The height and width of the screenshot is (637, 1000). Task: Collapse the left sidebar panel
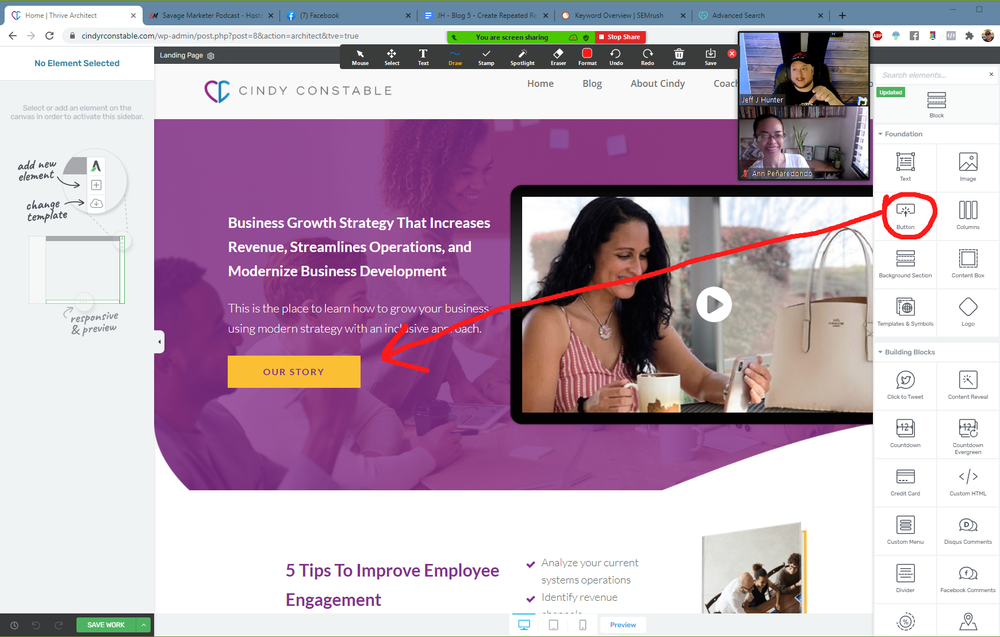click(x=159, y=342)
